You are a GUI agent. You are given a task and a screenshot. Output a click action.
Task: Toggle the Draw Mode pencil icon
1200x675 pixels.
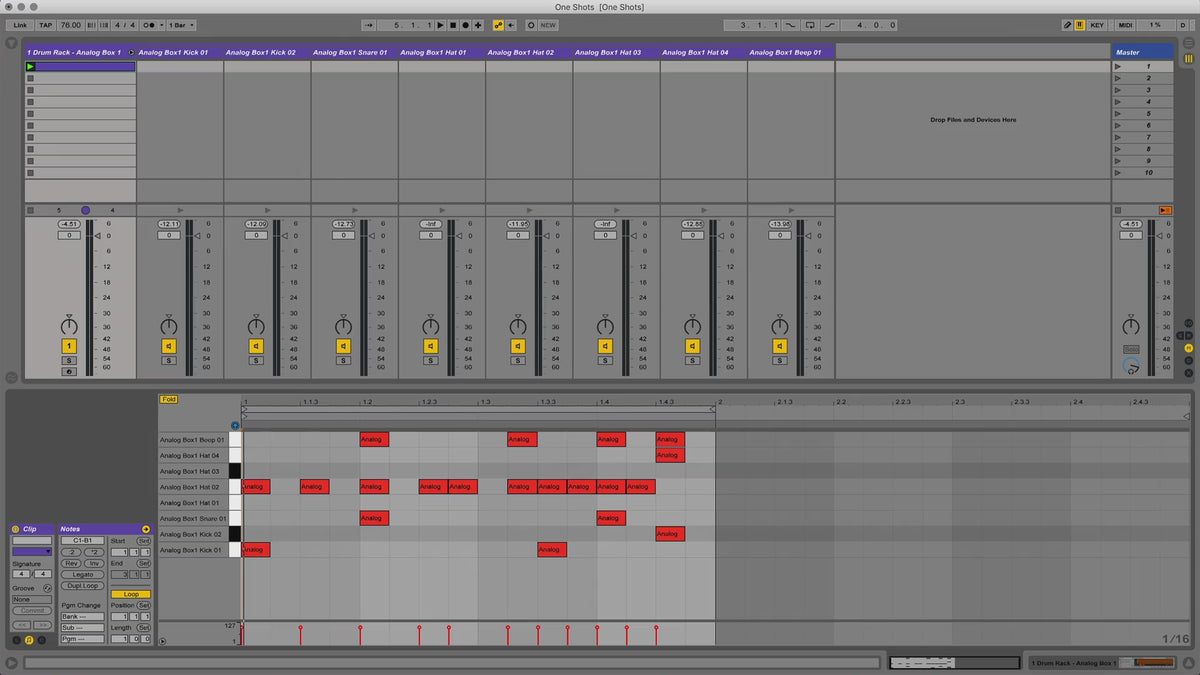pos(1067,25)
